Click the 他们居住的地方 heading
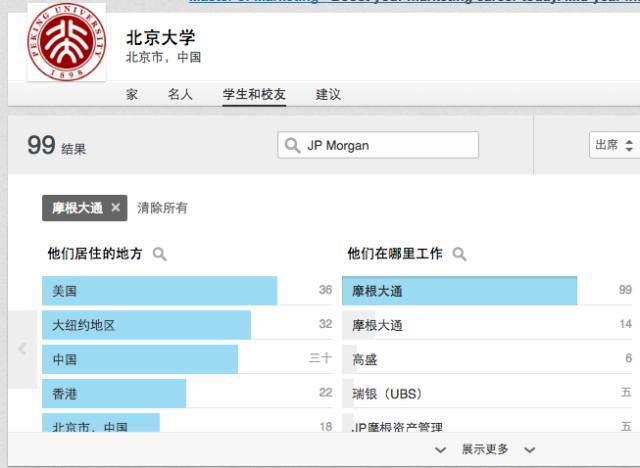This screenshot has height=468, width=640. tap(95, 253)
